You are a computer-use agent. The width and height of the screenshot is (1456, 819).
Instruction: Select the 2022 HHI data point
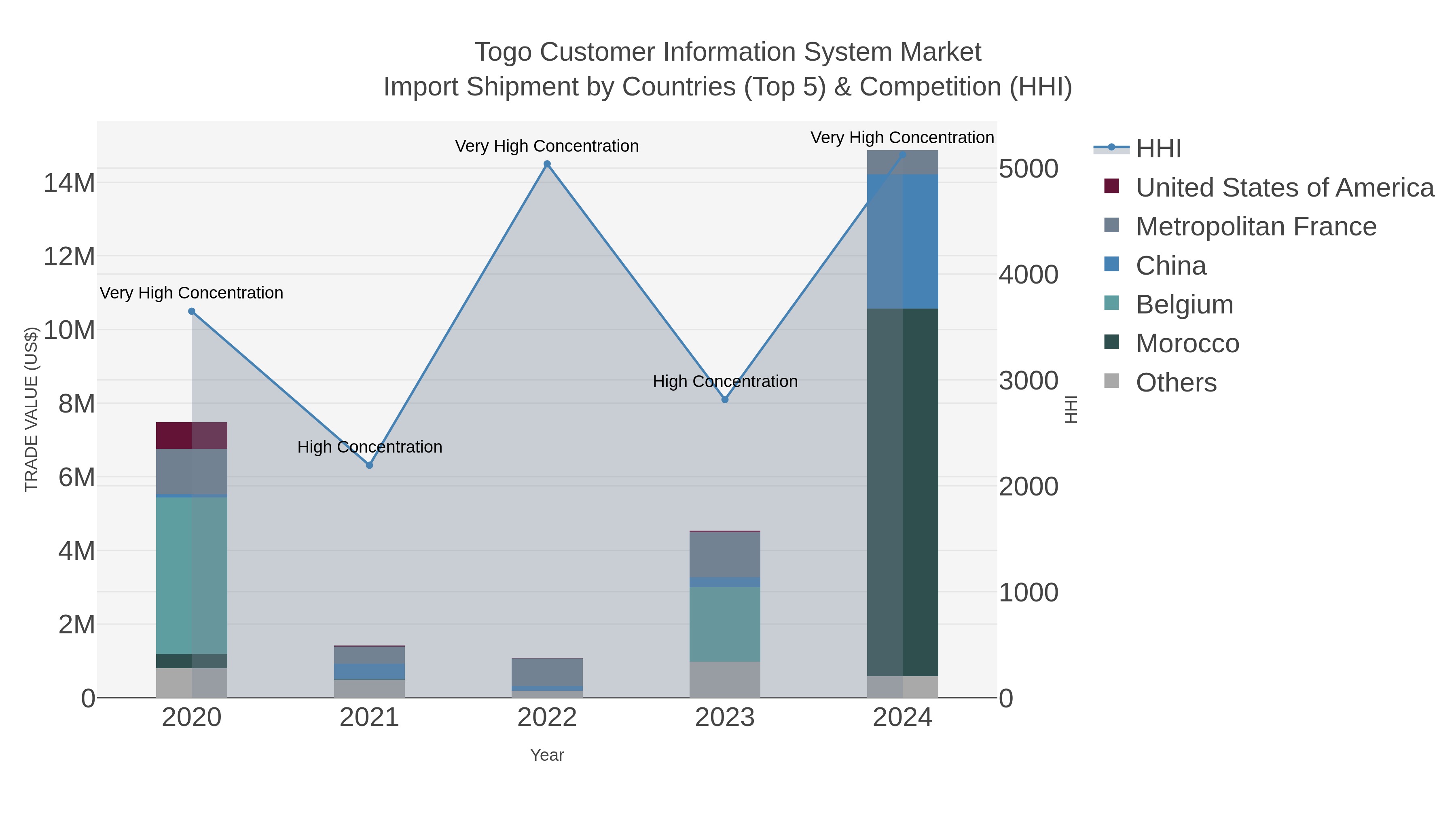[547, 164]
